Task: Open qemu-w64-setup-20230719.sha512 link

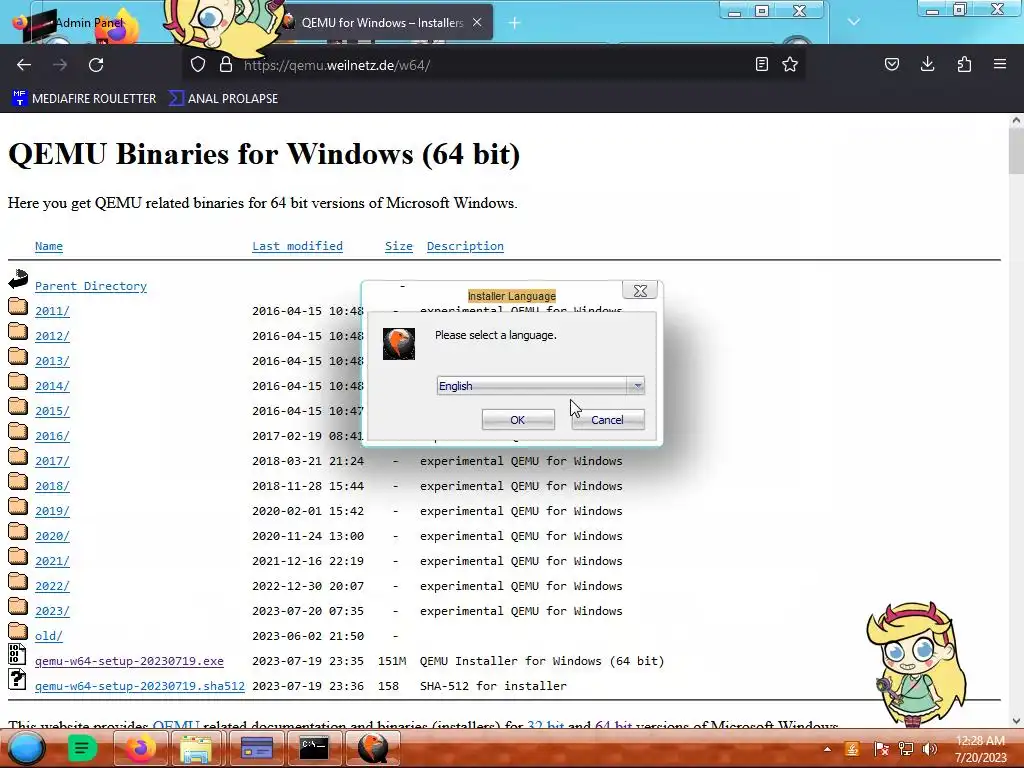Action: 140,686
